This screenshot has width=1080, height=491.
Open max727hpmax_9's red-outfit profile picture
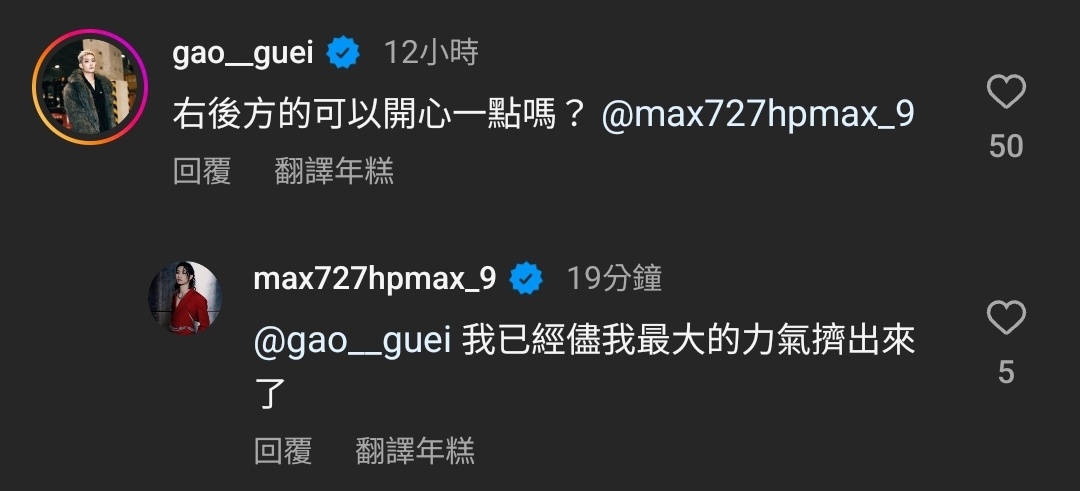point(185,297)
